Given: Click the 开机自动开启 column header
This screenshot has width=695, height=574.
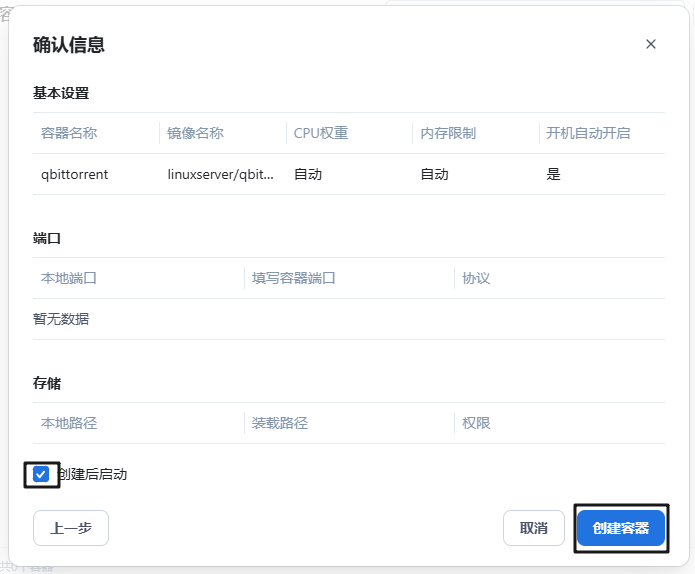Looking at the screenshot, I should point(588,133).
